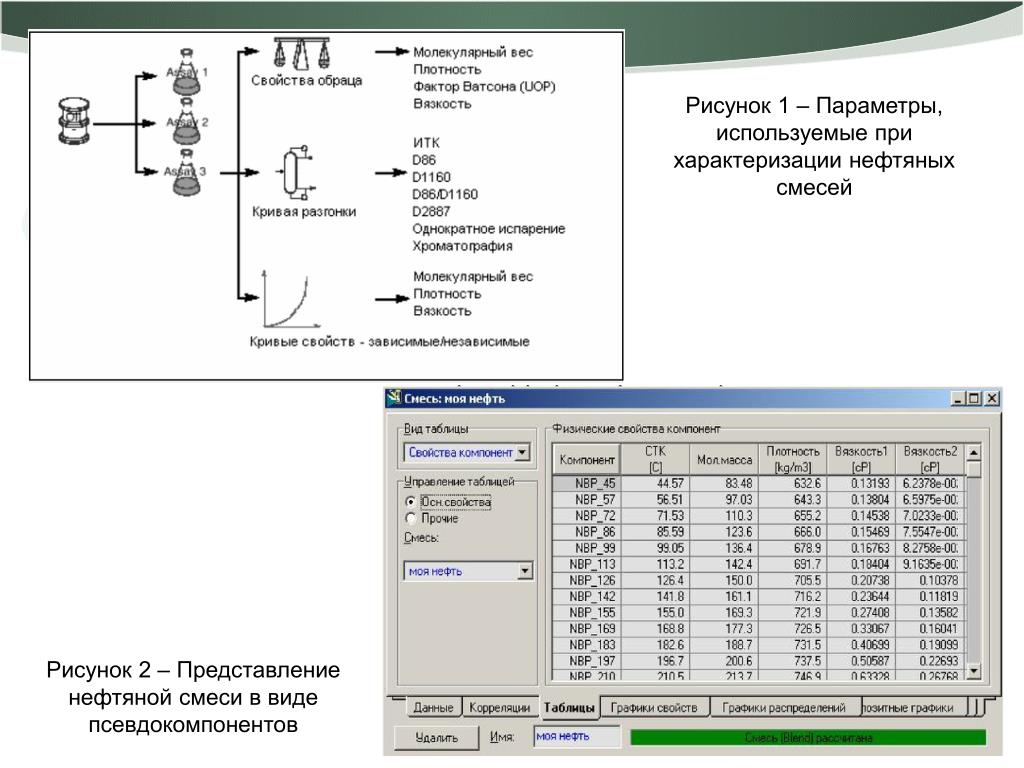Click the balance scale icon above Свойства образца
Viewport: 1024px width, 768px height.
tap(302, 54)
